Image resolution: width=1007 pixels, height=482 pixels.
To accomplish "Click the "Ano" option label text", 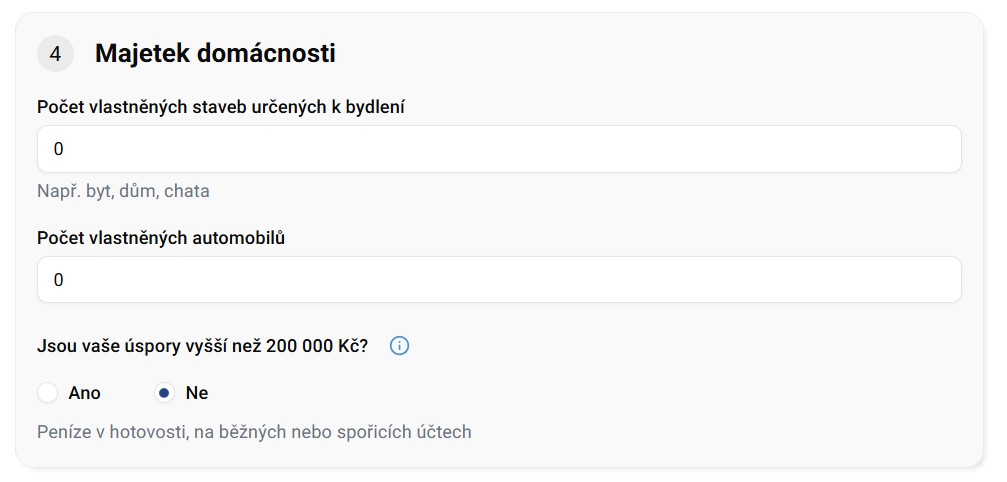I will 85,393.
